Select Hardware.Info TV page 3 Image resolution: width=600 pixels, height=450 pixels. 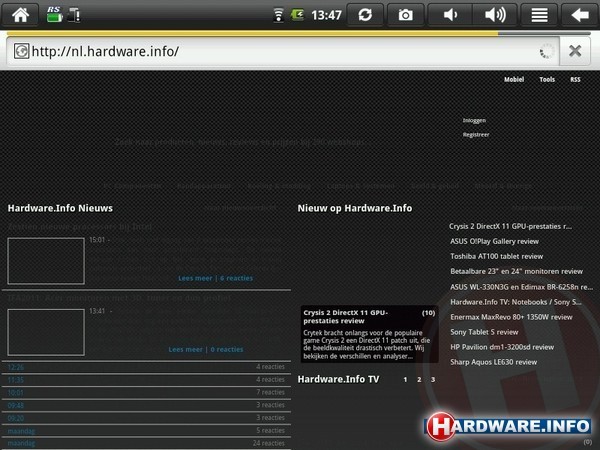[433, 380]
